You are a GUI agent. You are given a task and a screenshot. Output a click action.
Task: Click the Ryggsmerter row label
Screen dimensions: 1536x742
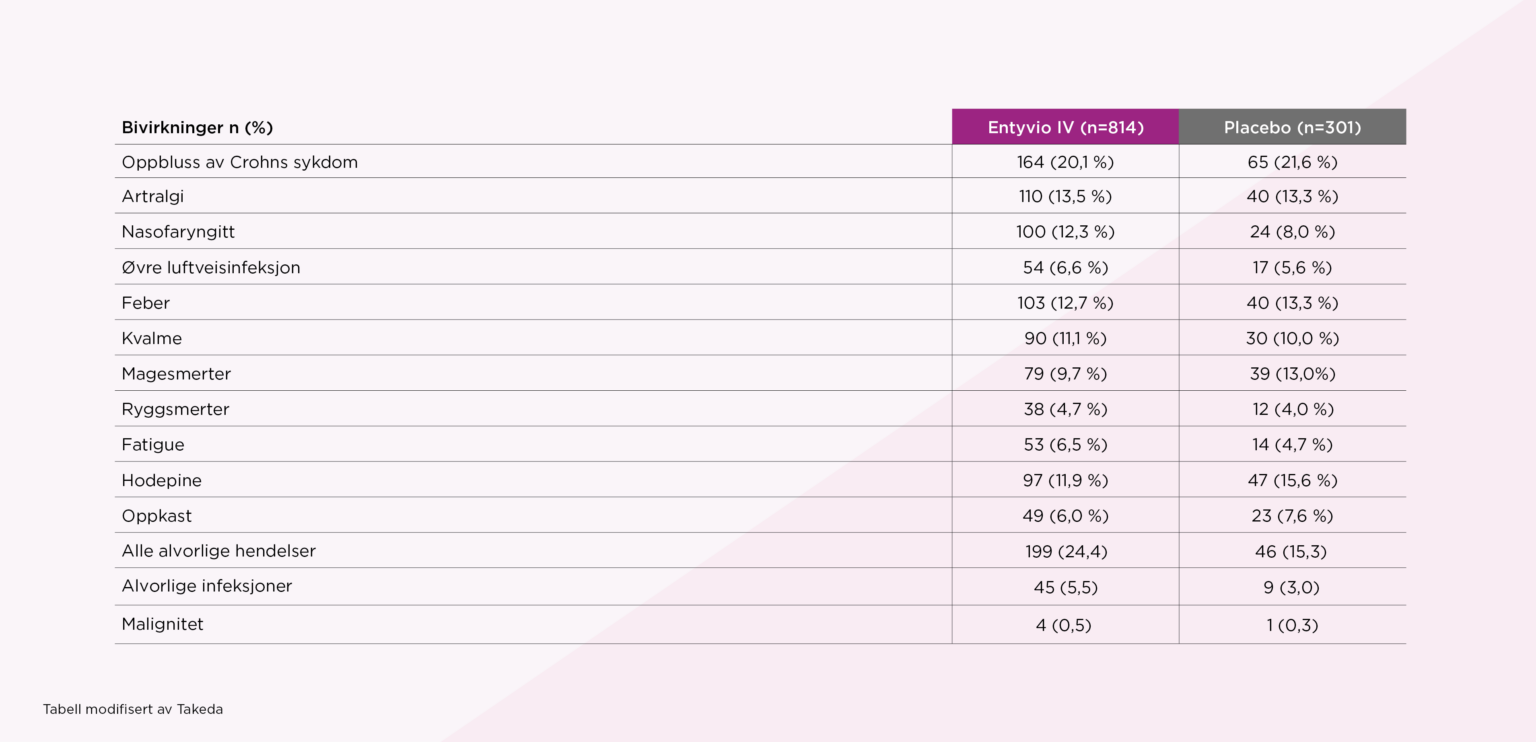pos(175,409)
